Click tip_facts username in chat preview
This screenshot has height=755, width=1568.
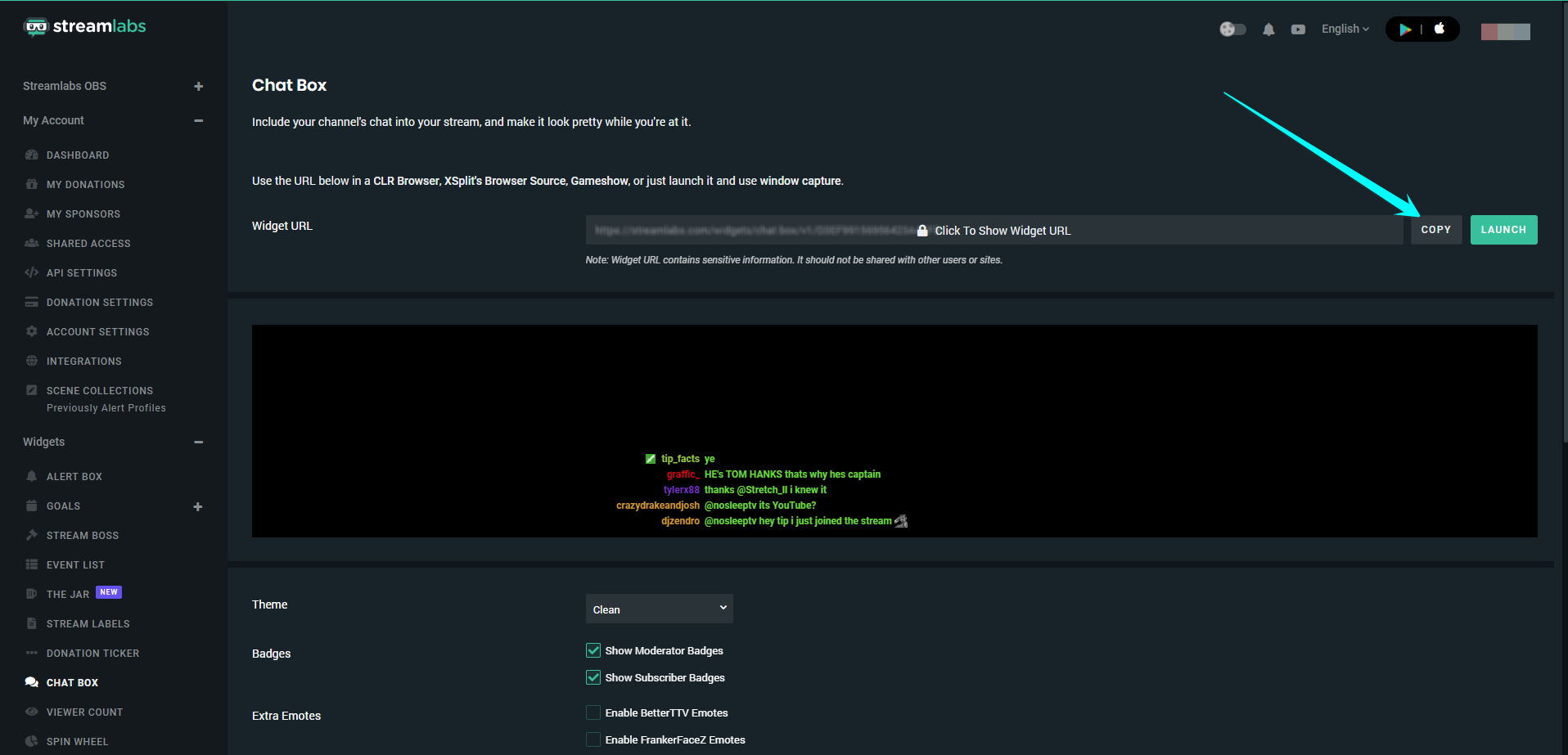click(x=680, y=459)
